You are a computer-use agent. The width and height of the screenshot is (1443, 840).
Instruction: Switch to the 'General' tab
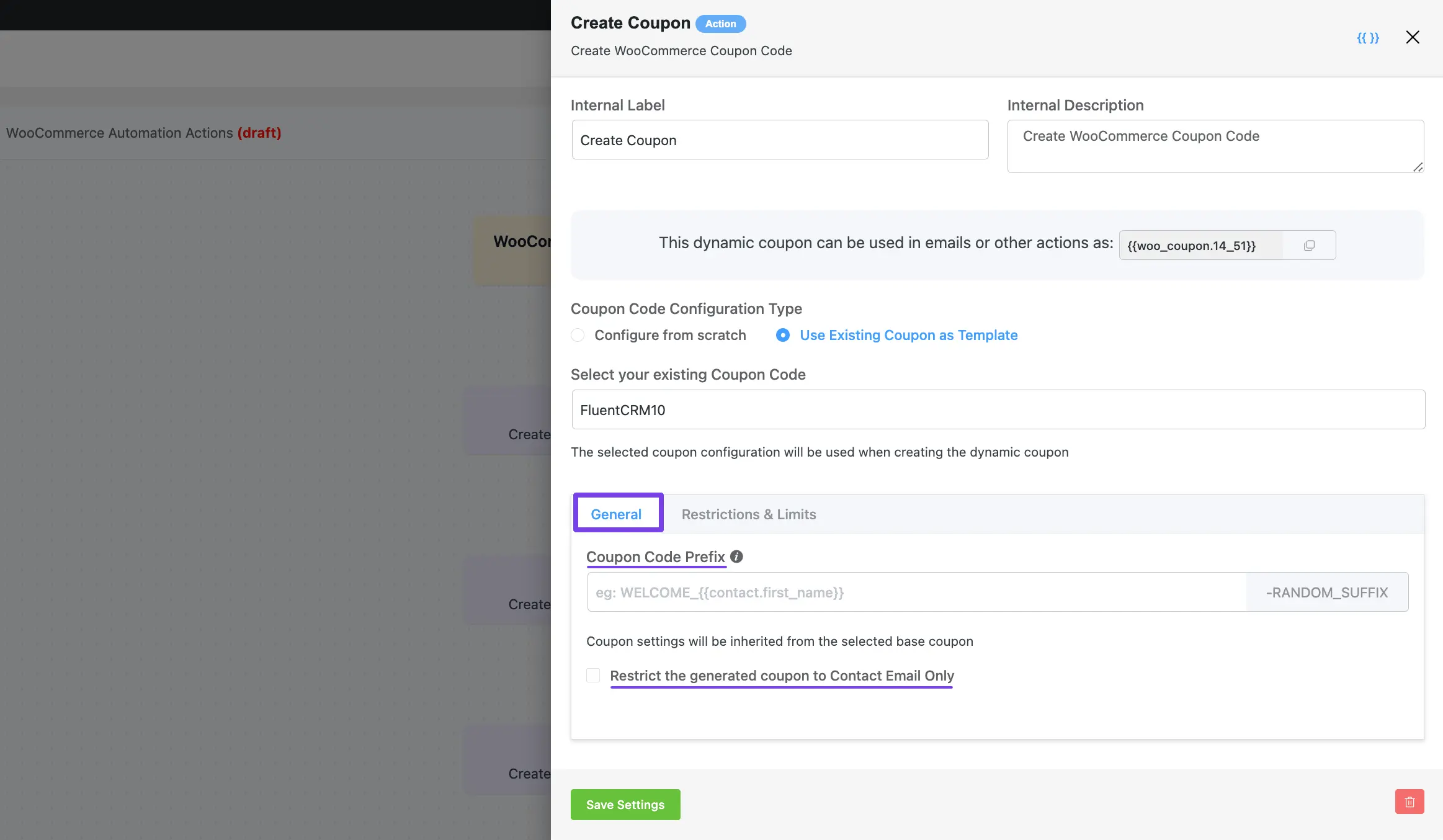point(616,514)
